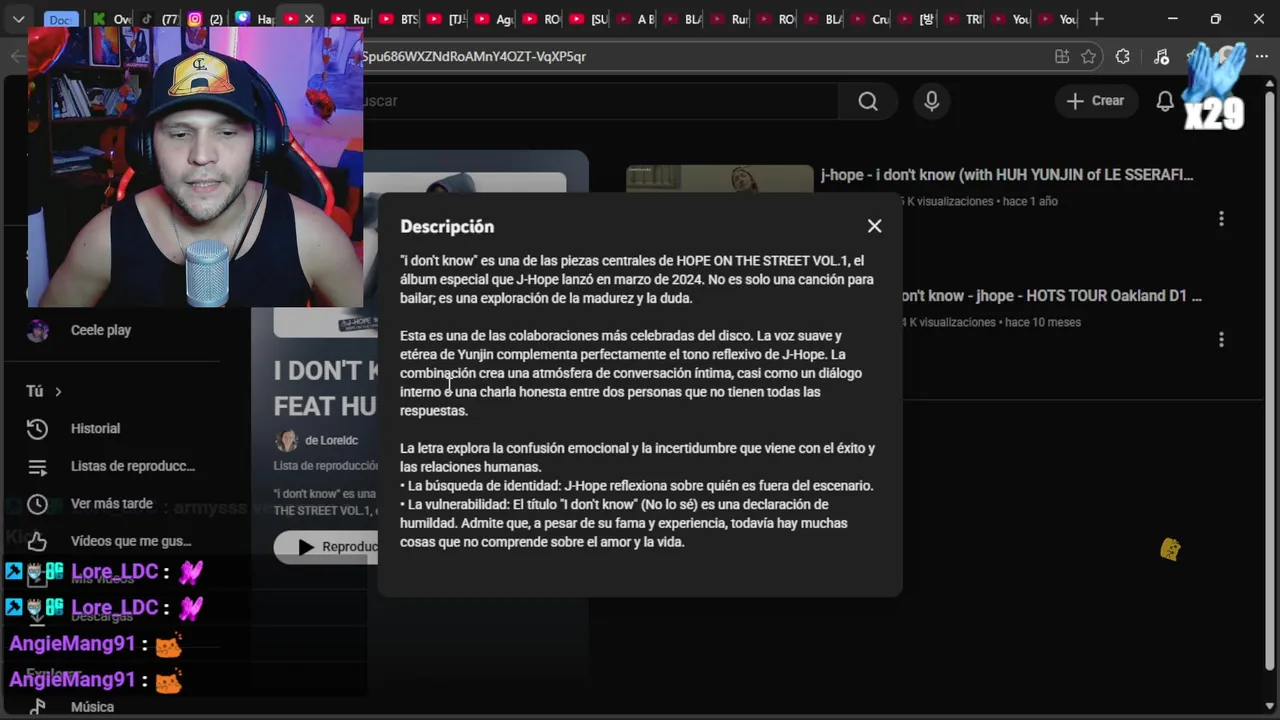Click the Loreldc author avatar
Image resolution: width=1280 pixels, height=720 pixels.
tap(287, 441)
